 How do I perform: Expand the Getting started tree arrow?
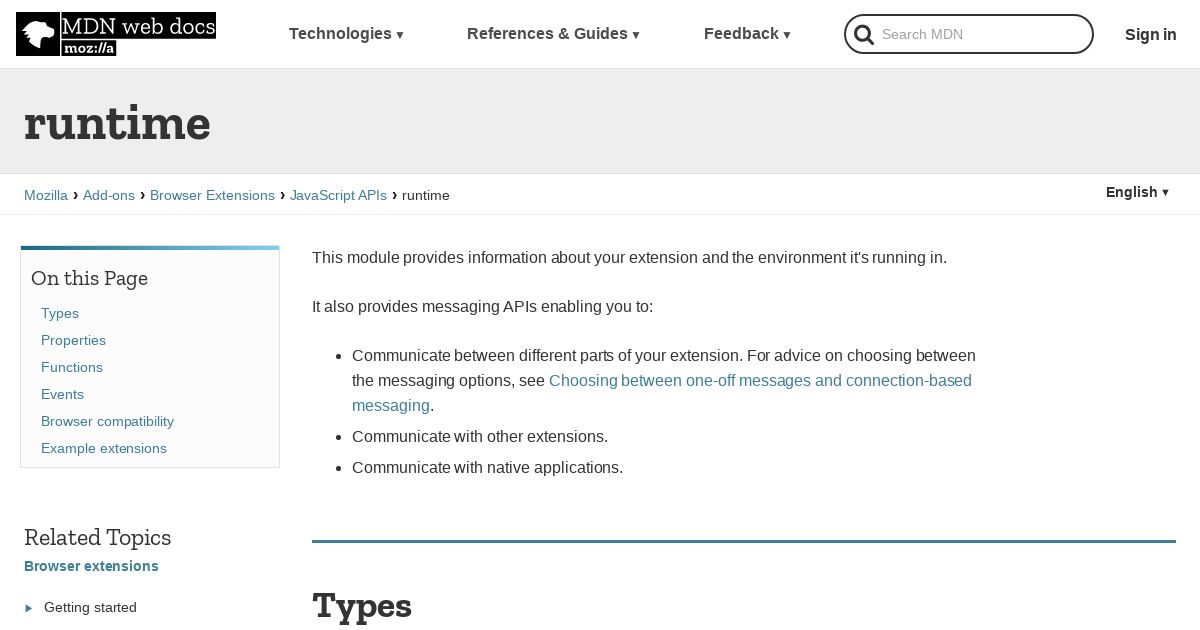pos(29,608)
